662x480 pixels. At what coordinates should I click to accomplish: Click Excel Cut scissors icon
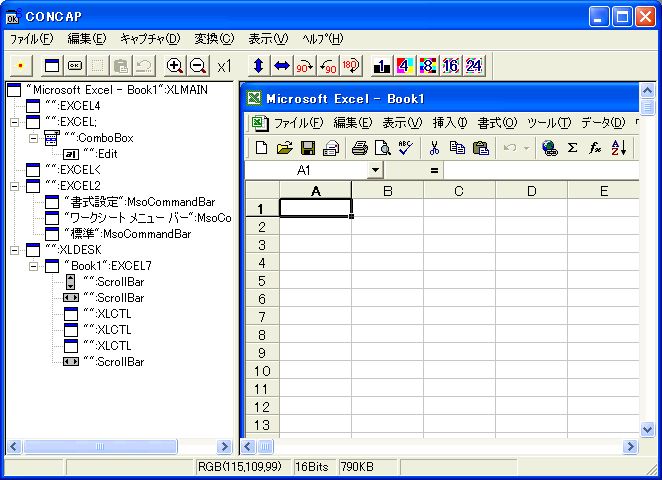click(x=434, y=148)
